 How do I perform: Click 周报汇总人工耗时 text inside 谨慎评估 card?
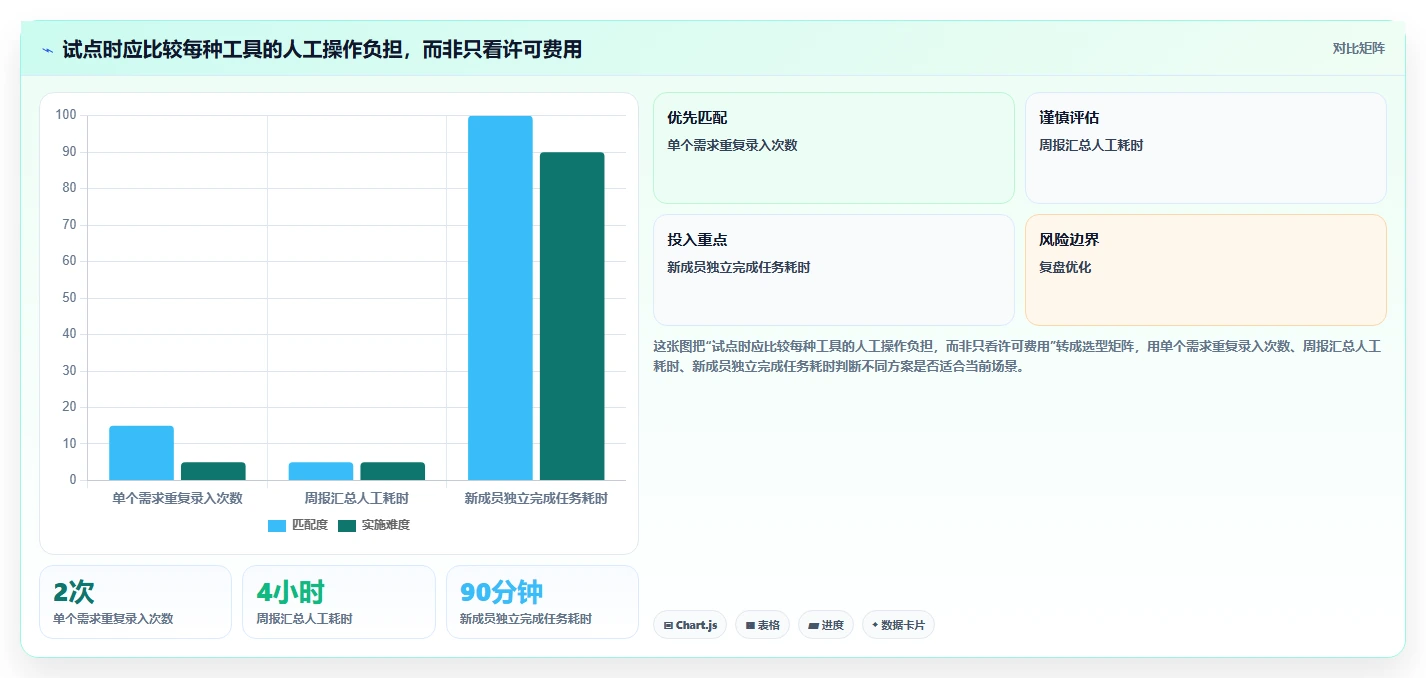point(1091,145)
